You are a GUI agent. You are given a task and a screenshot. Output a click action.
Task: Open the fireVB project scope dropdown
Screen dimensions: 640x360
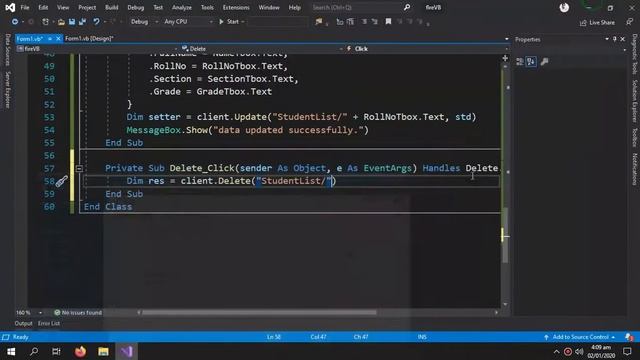98,49
